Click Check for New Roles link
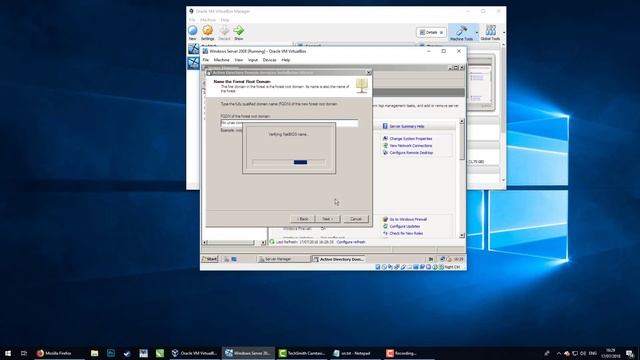This screenshot has height=360, width=640. tap(406, 233)
